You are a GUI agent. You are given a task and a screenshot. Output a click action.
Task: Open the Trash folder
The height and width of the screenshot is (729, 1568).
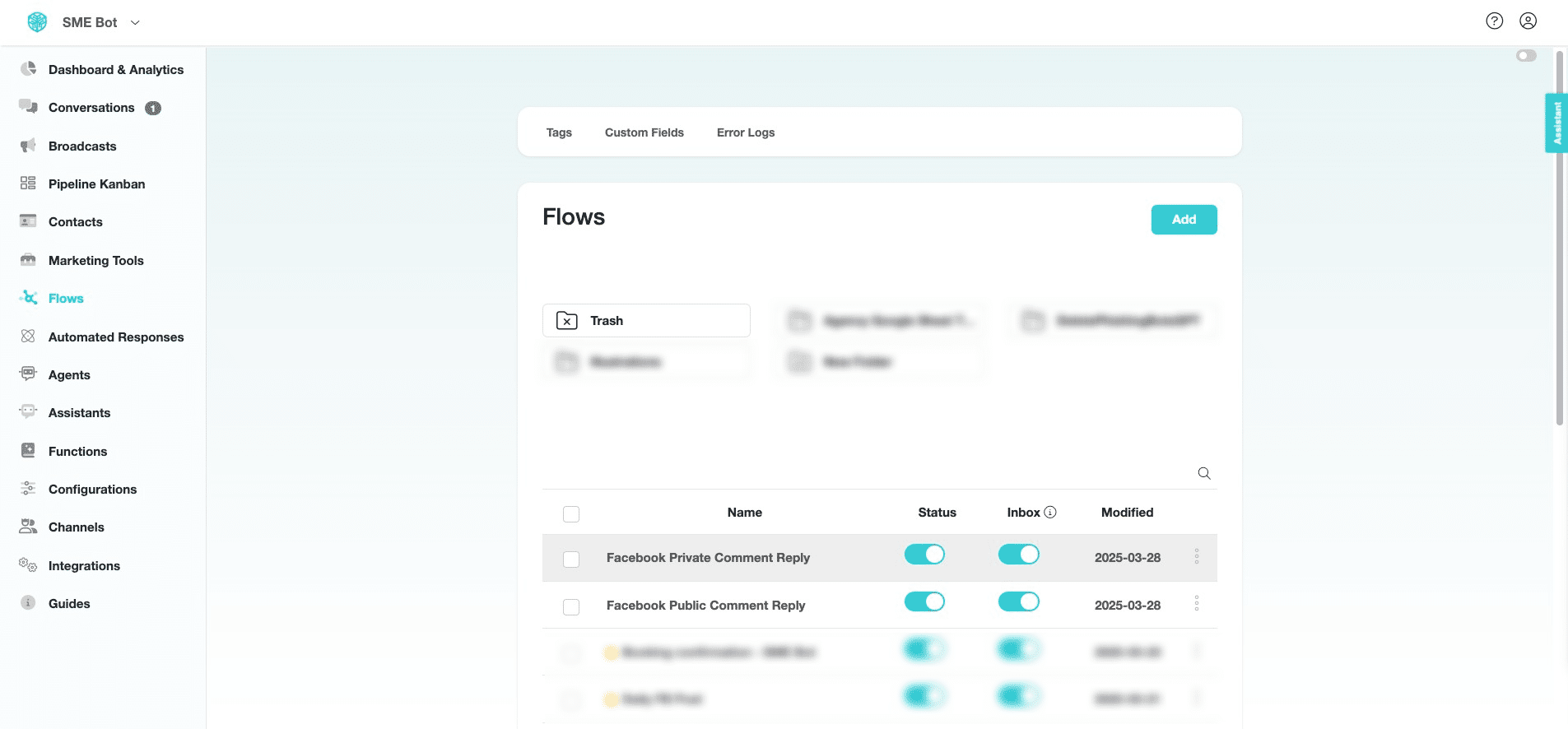point(646,321)
